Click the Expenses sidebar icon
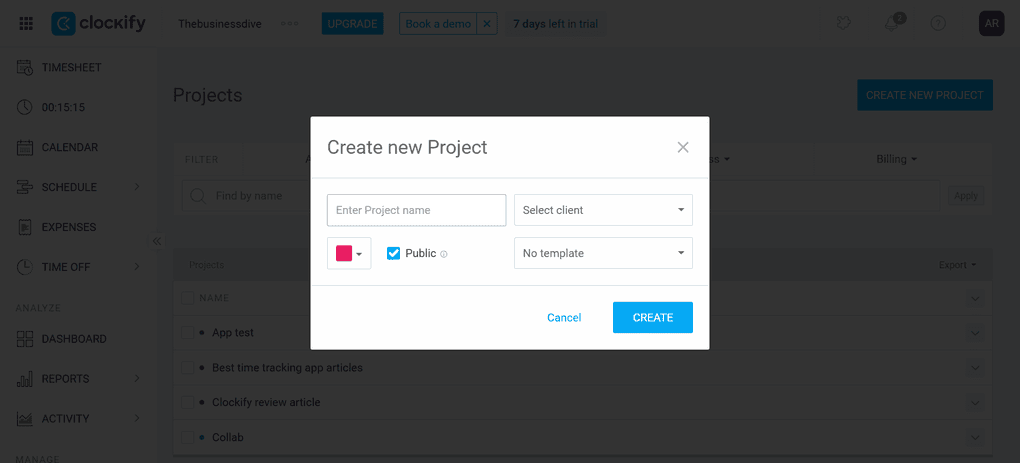This screenshot has height=463, width=1020. [25, 228]
